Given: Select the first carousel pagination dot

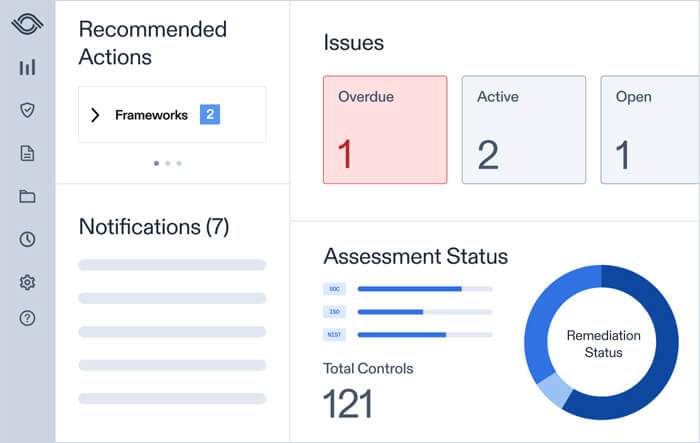Looking at the screenshot, I should [156, 162].
